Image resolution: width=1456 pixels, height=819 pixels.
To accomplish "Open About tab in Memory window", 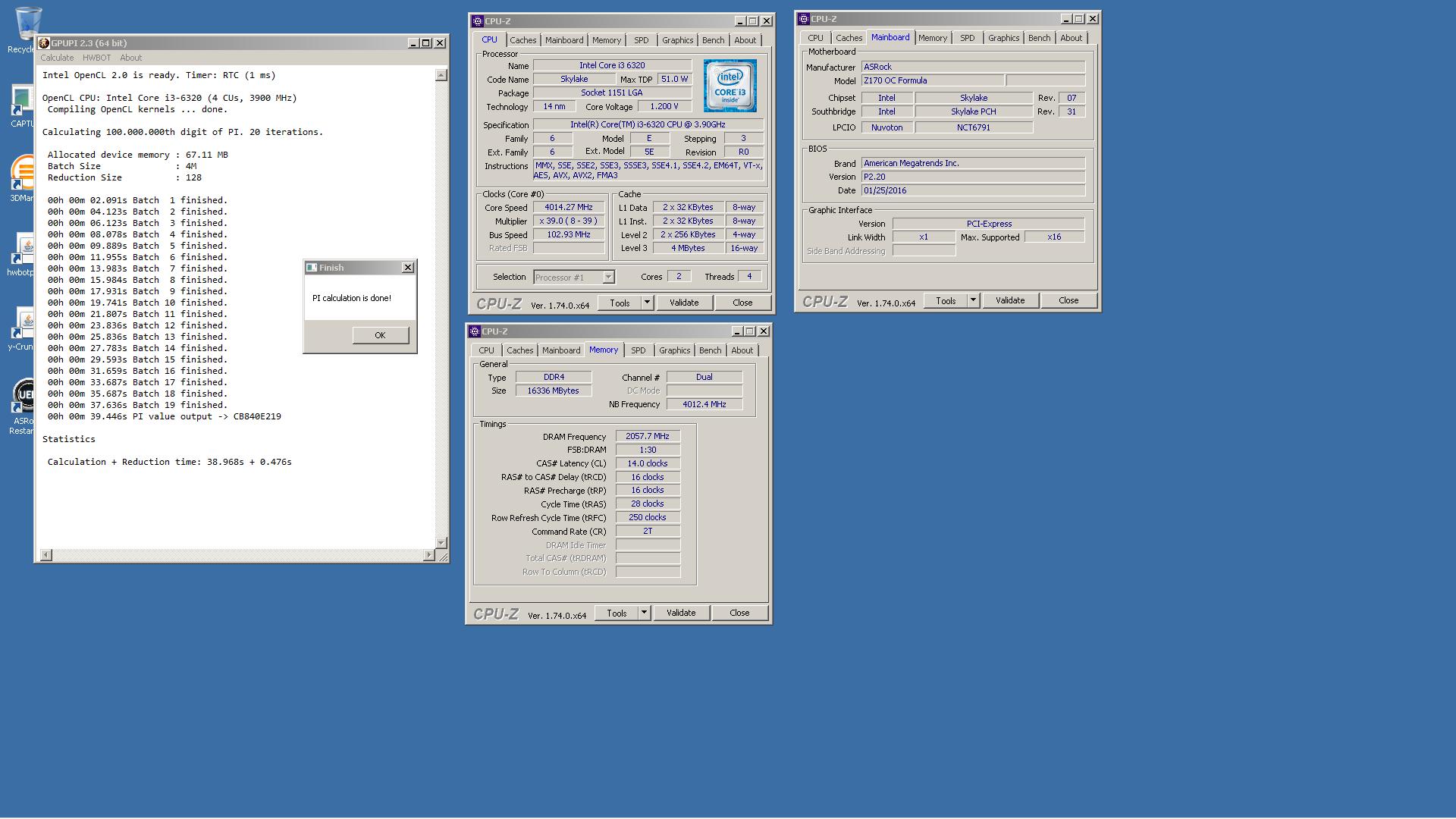I will 742,350.
